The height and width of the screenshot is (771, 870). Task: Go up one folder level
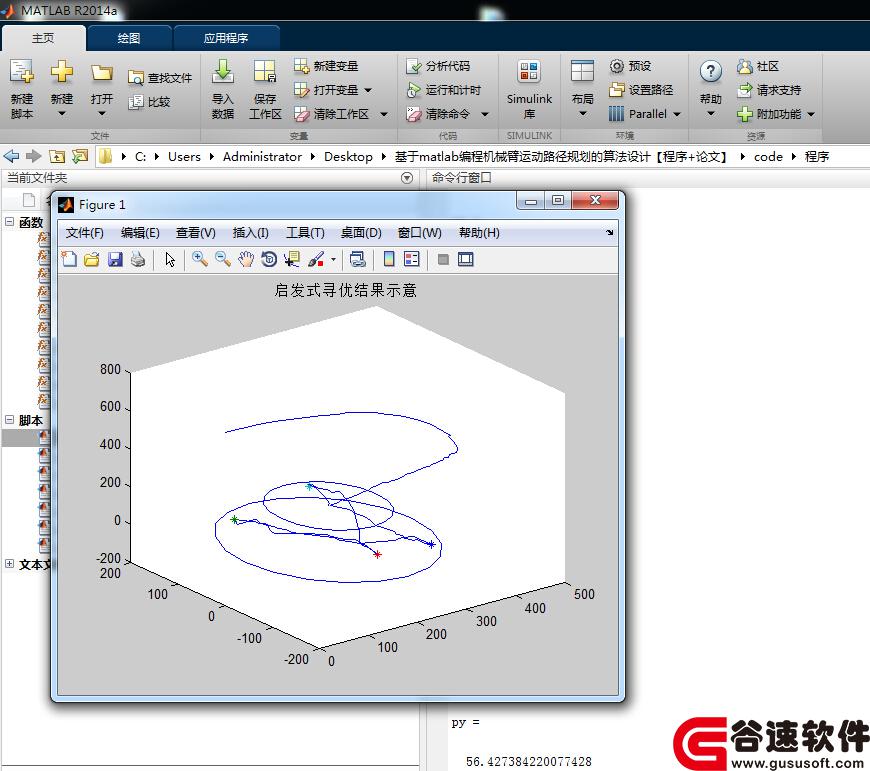click(x=57, y=156)
